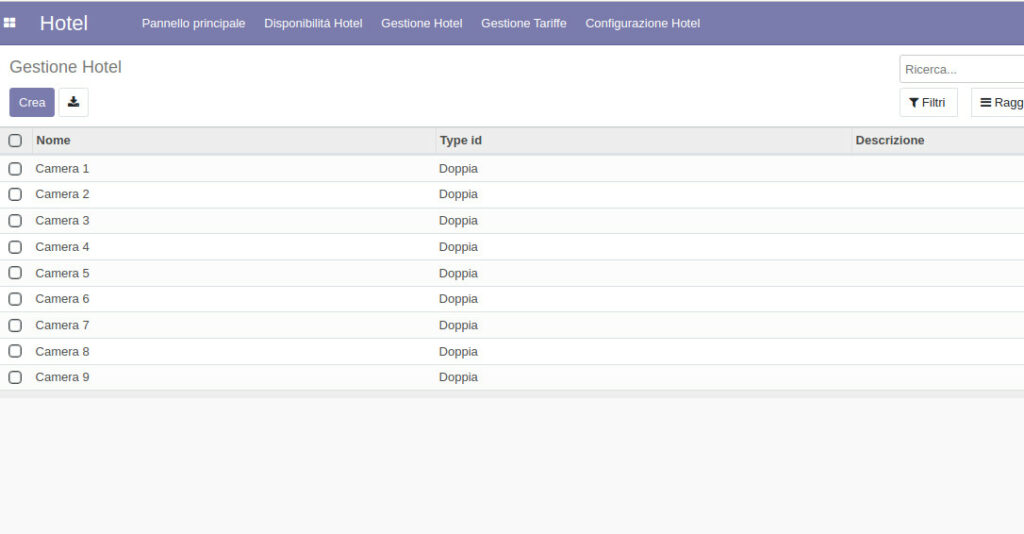Click the Descrizione column header
Image resolution: width=1024 pixels, height=534 pixels.
890,141
